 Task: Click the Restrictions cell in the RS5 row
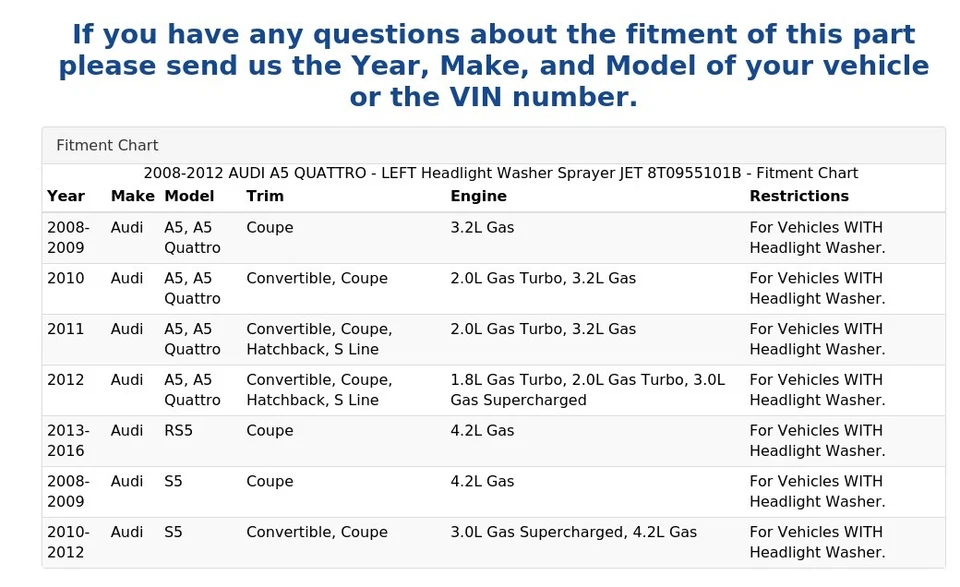point(816,440)
